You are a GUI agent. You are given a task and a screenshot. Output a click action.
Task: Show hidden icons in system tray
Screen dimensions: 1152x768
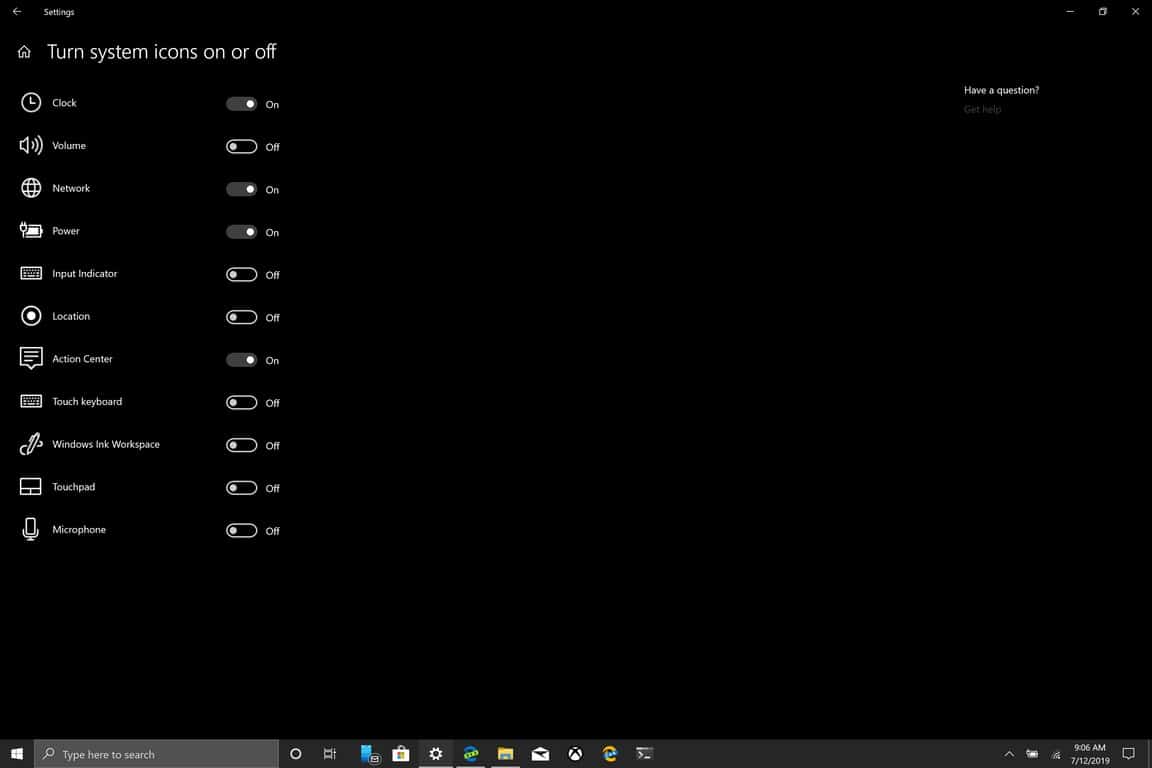pyautogui.click(x=1008, y=754)
